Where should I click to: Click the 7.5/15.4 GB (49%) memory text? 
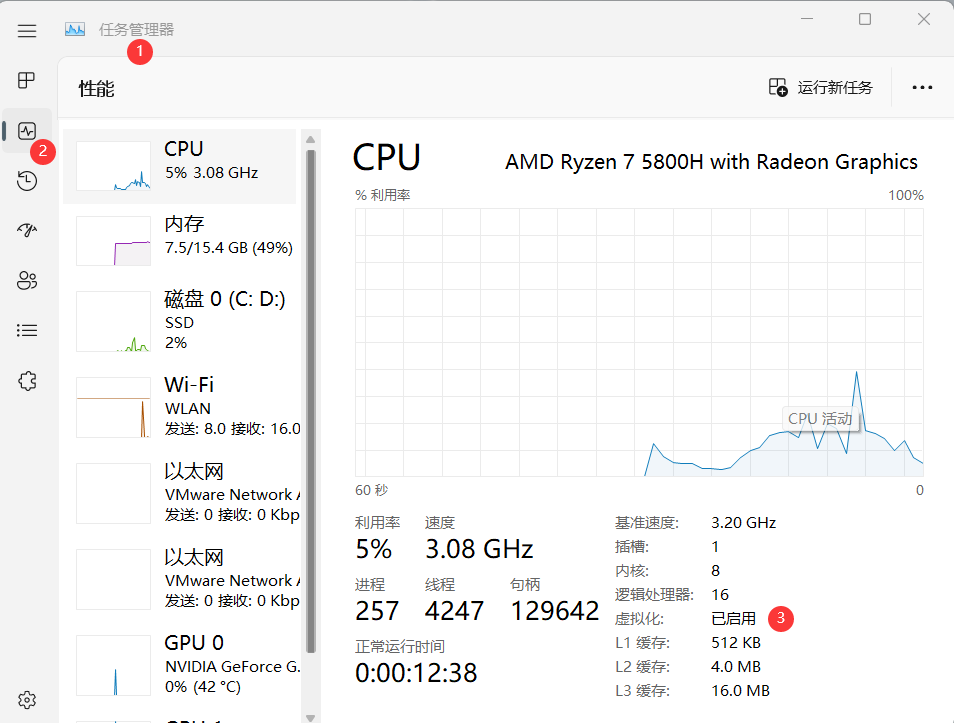coord(229,248)
